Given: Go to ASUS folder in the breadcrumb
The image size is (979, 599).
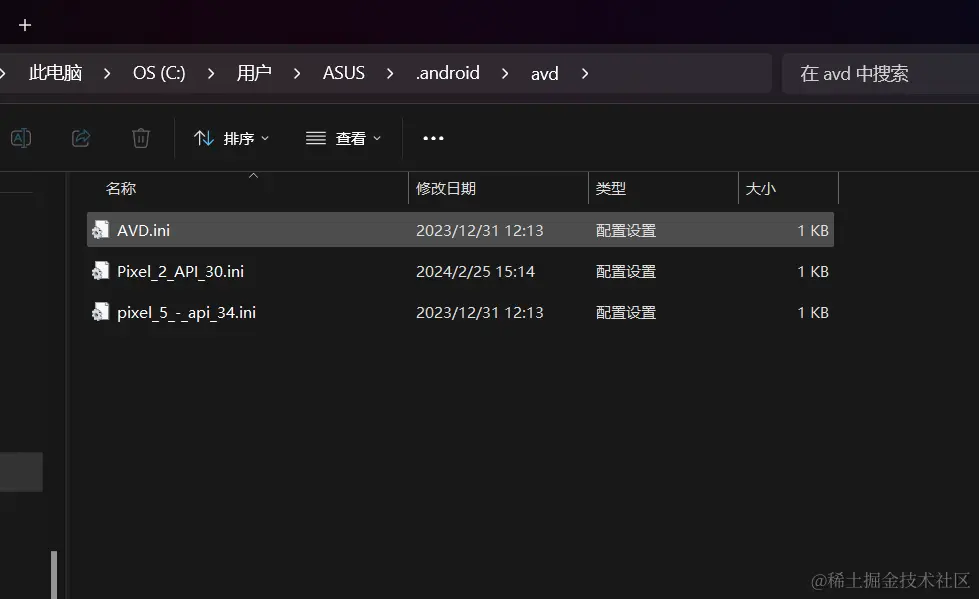Looking at the screenshot, I should (343, 73).
